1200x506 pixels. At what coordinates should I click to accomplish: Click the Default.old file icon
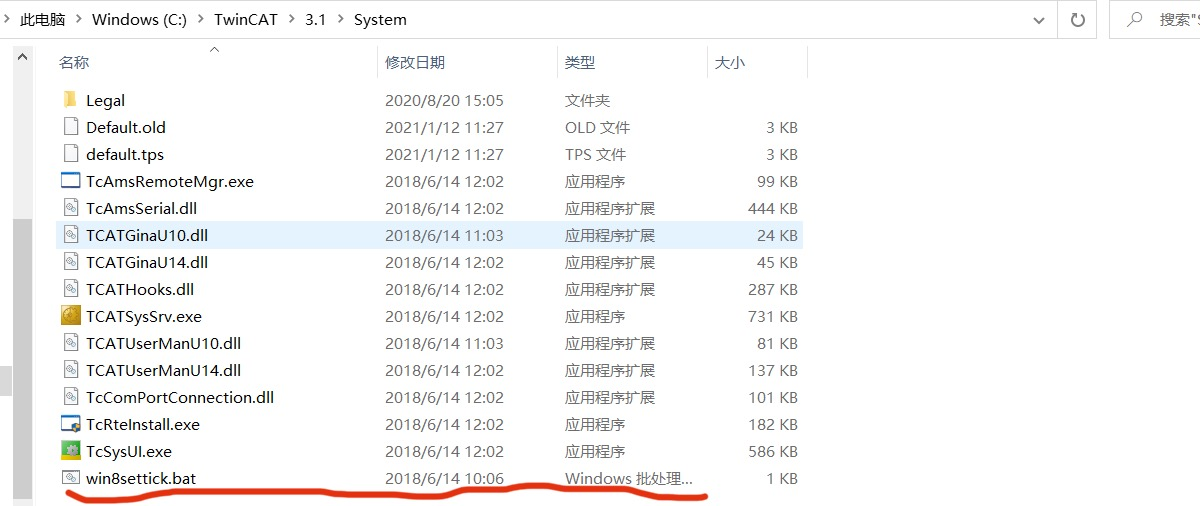click(x=70, y=127)
